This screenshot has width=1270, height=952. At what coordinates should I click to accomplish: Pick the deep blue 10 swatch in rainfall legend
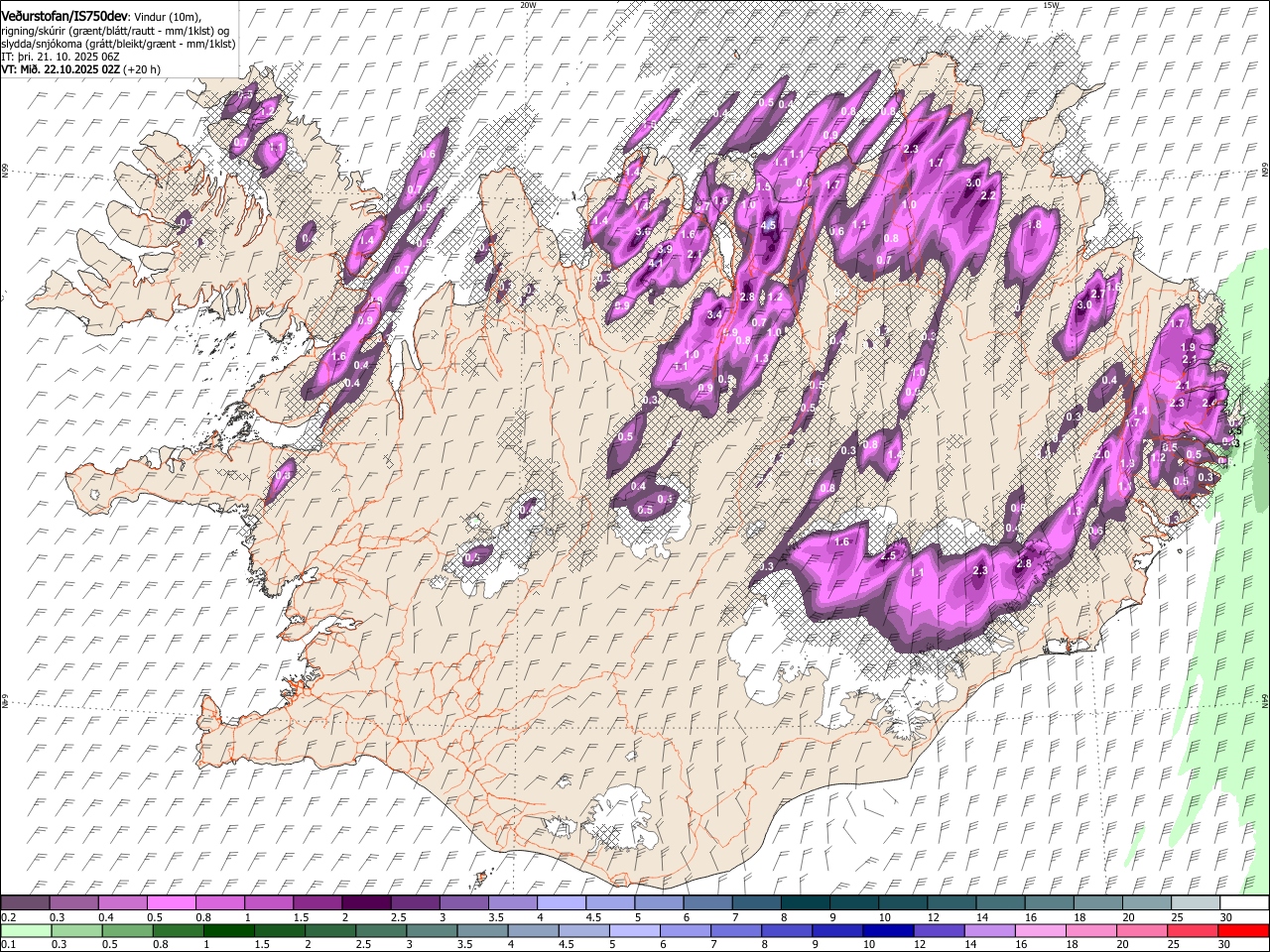click(x=888, y=930)
